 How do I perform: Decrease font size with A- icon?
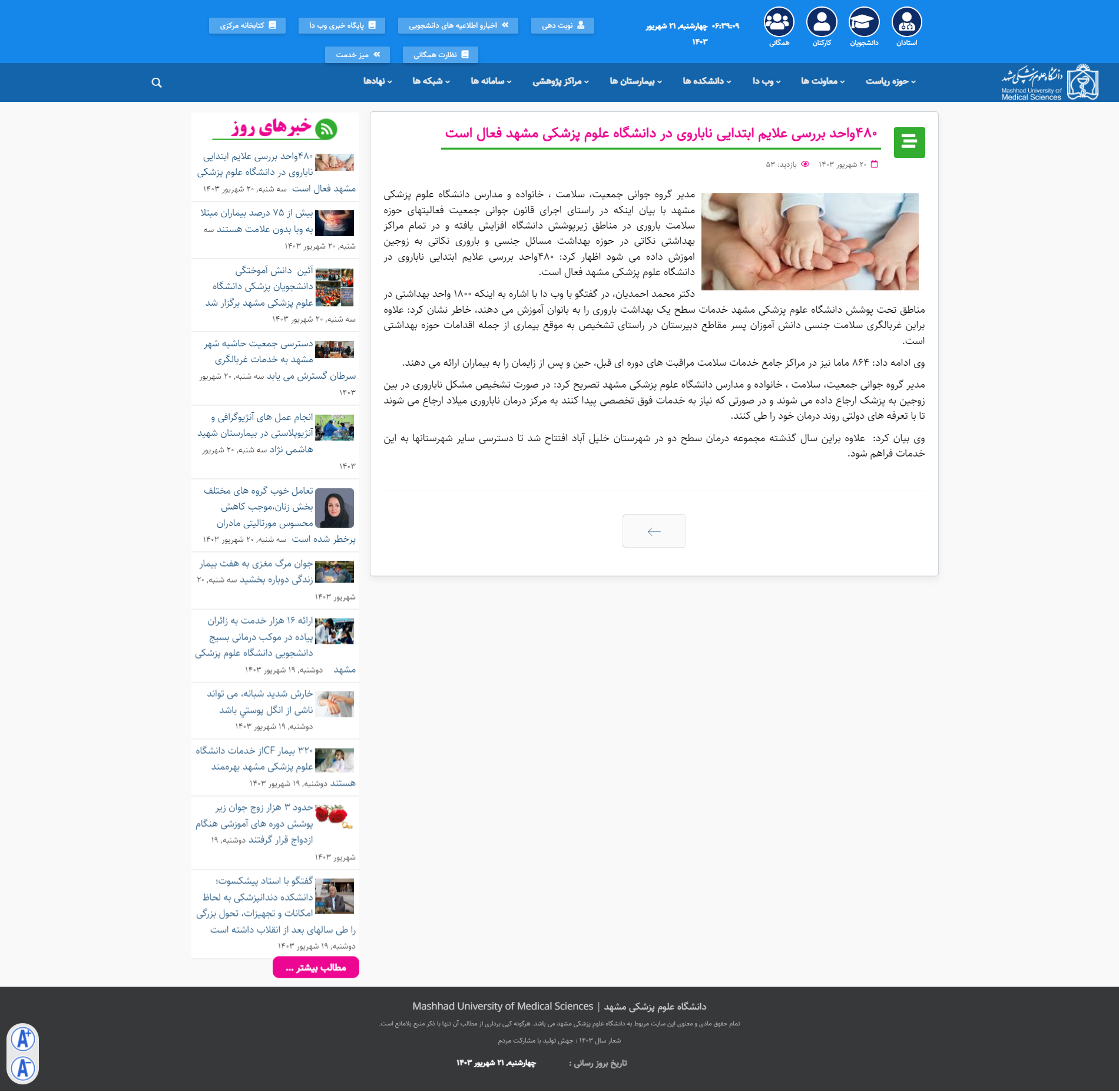coord(23,1068)
